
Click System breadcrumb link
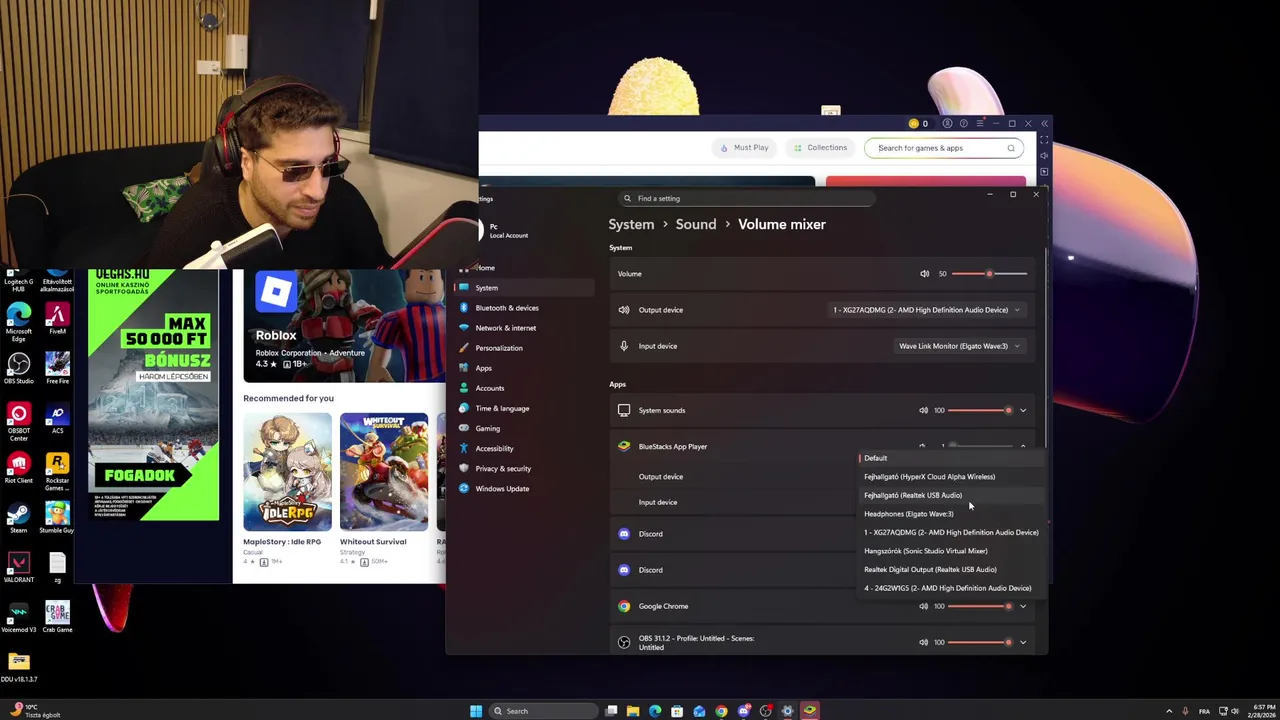[x=631, y=224]
